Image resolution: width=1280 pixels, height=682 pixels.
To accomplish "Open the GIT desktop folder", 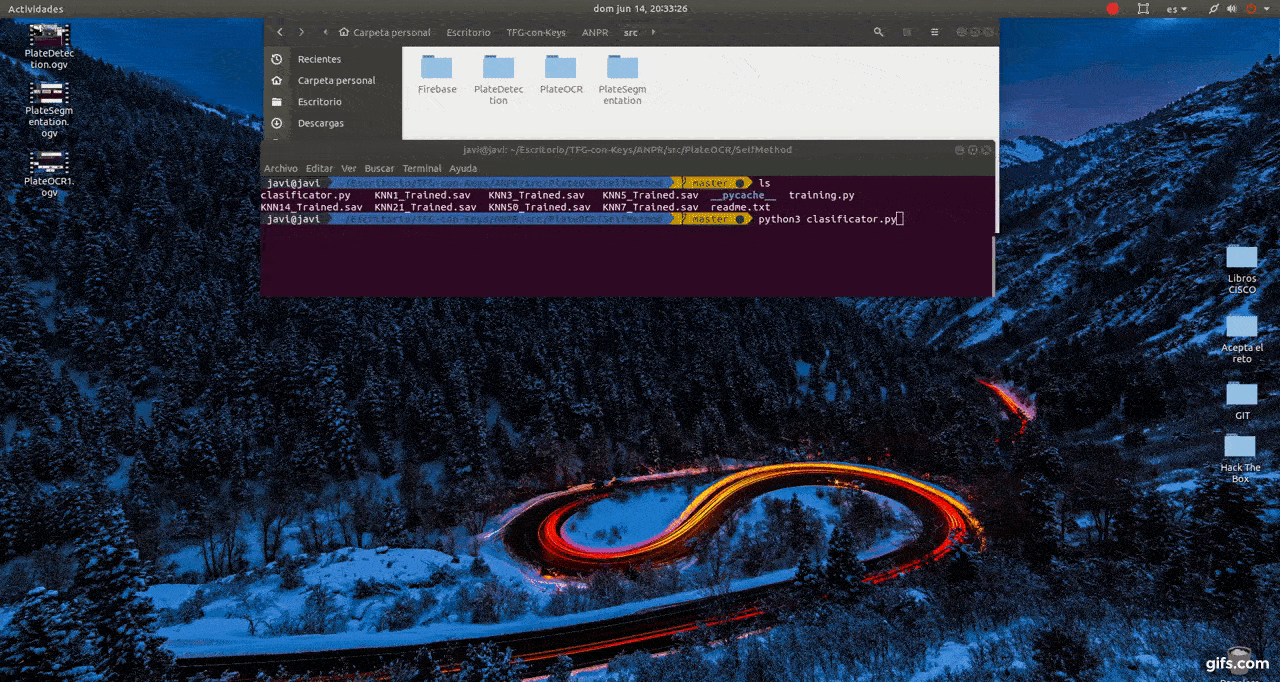I will pyautogui.click(x=1241, y=400).
